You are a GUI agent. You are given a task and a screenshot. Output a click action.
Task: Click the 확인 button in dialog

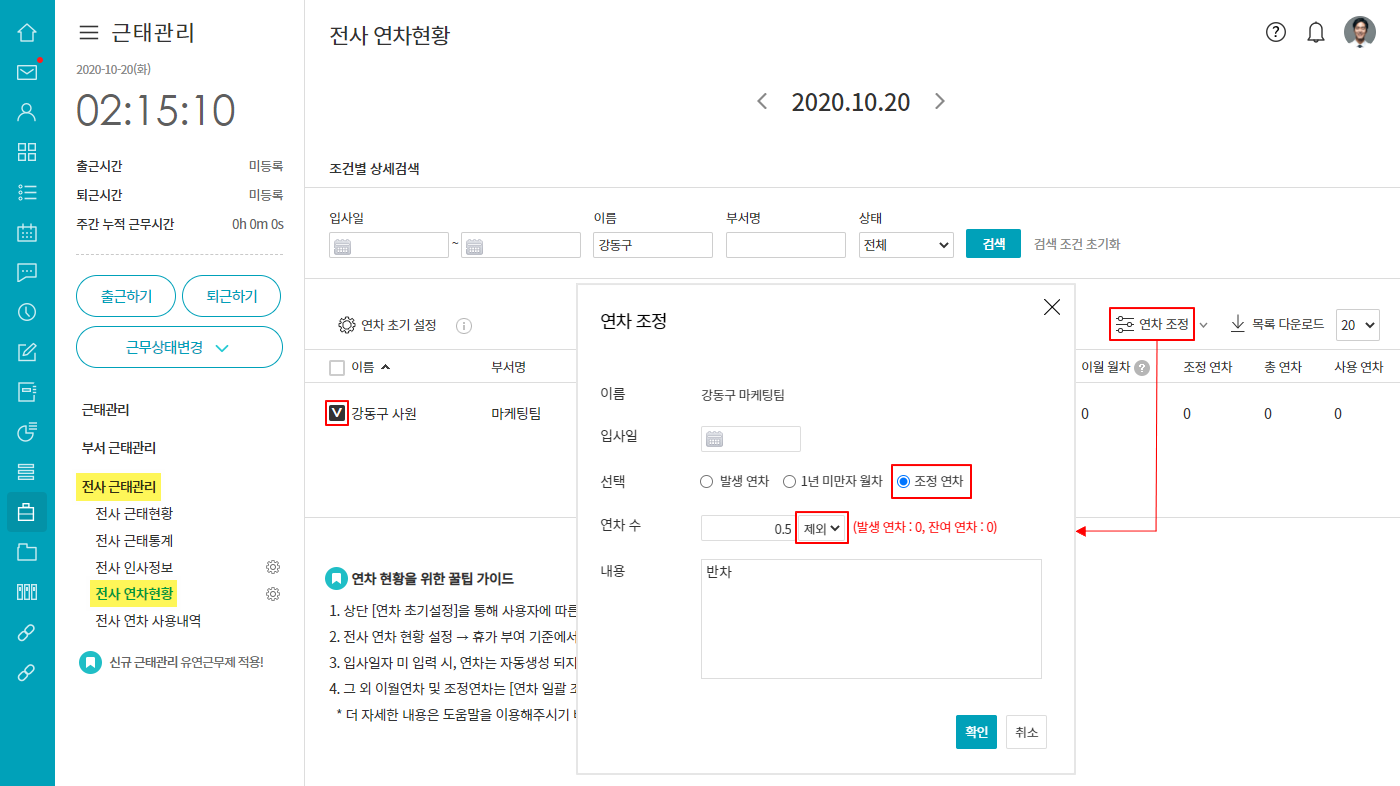tap(976, 732)
